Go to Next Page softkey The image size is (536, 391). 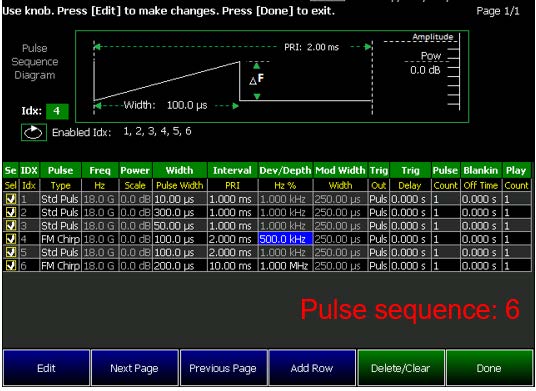pos(135,368)
